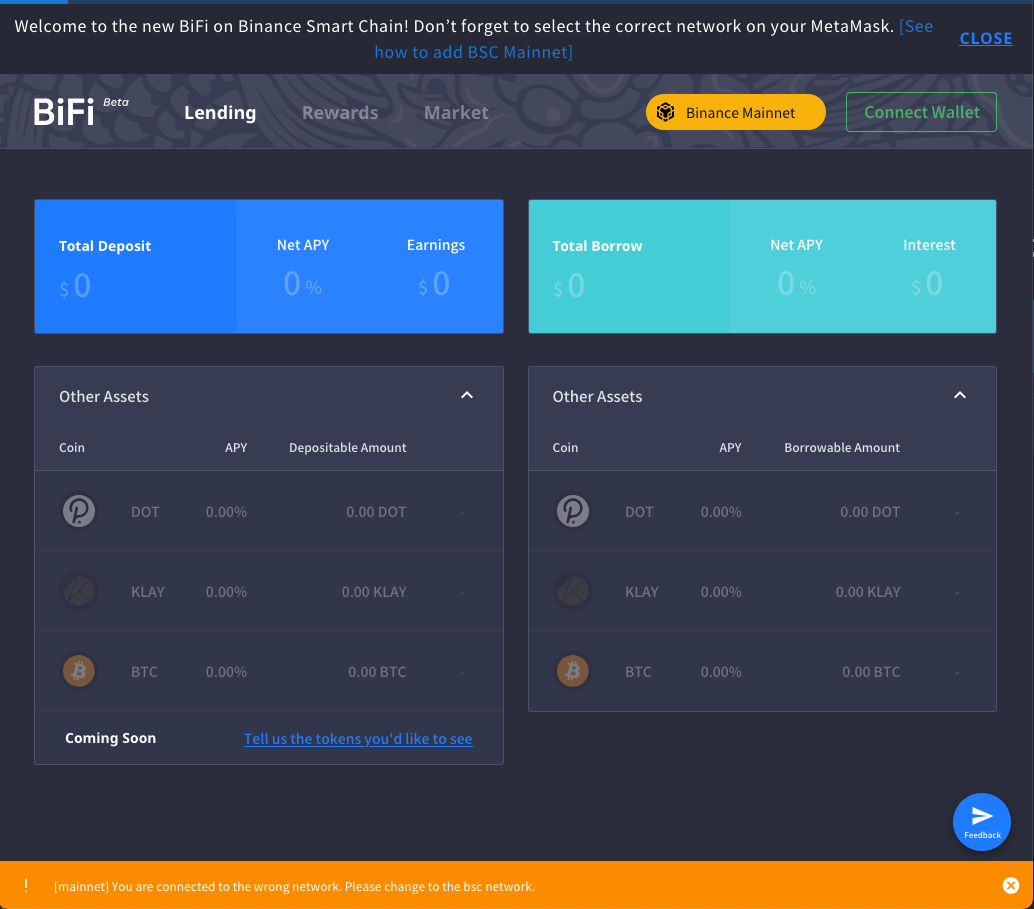
Task: Click the deposit DOT row APY 0.00%
Action: 226,512
